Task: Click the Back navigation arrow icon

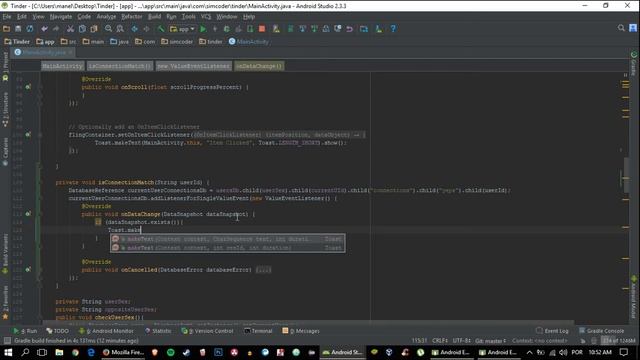Action: [134, 29]
